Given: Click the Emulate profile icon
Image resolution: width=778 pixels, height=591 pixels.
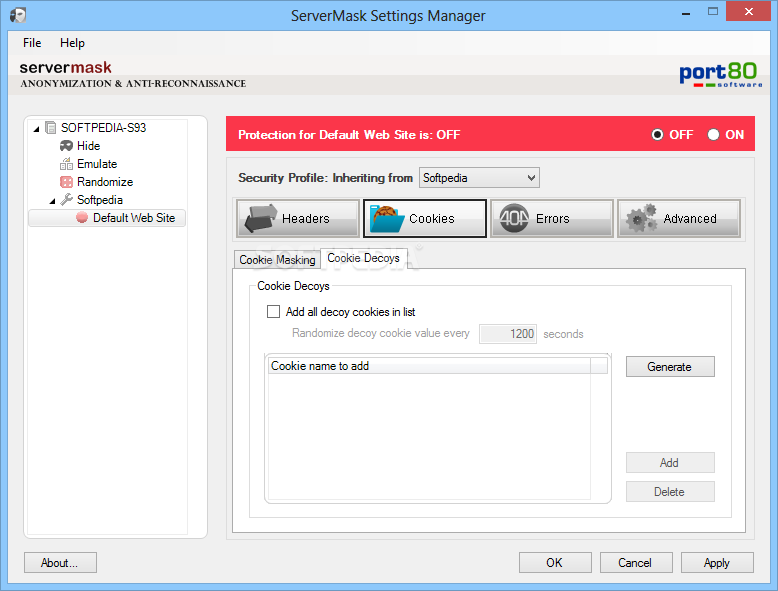Looking at the screenshot, I should 66,164.
